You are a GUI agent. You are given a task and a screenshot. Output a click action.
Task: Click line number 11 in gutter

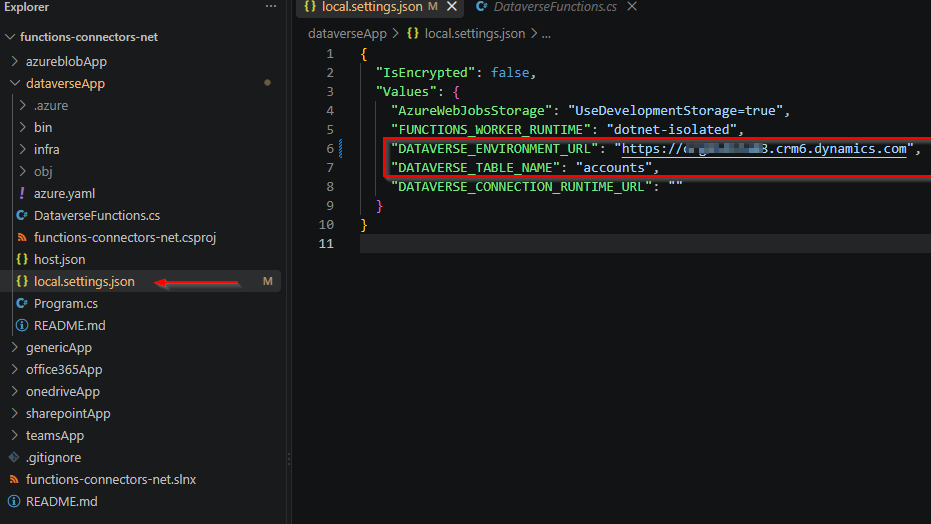coord(326,243)
